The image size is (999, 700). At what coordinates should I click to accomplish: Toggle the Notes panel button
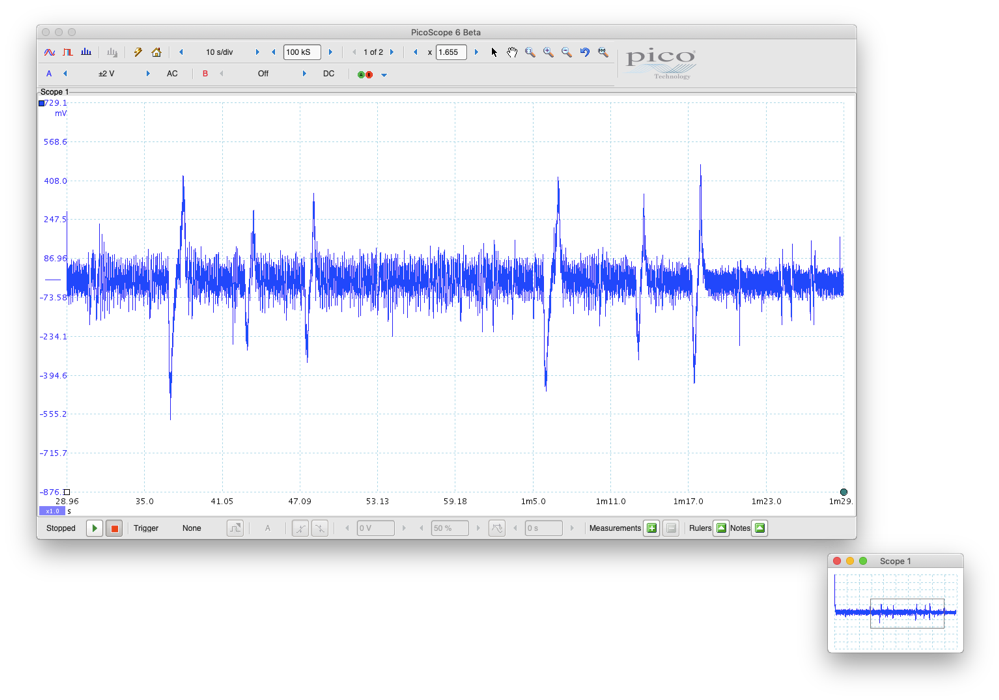pyautogui.click(x=759, y=528)
